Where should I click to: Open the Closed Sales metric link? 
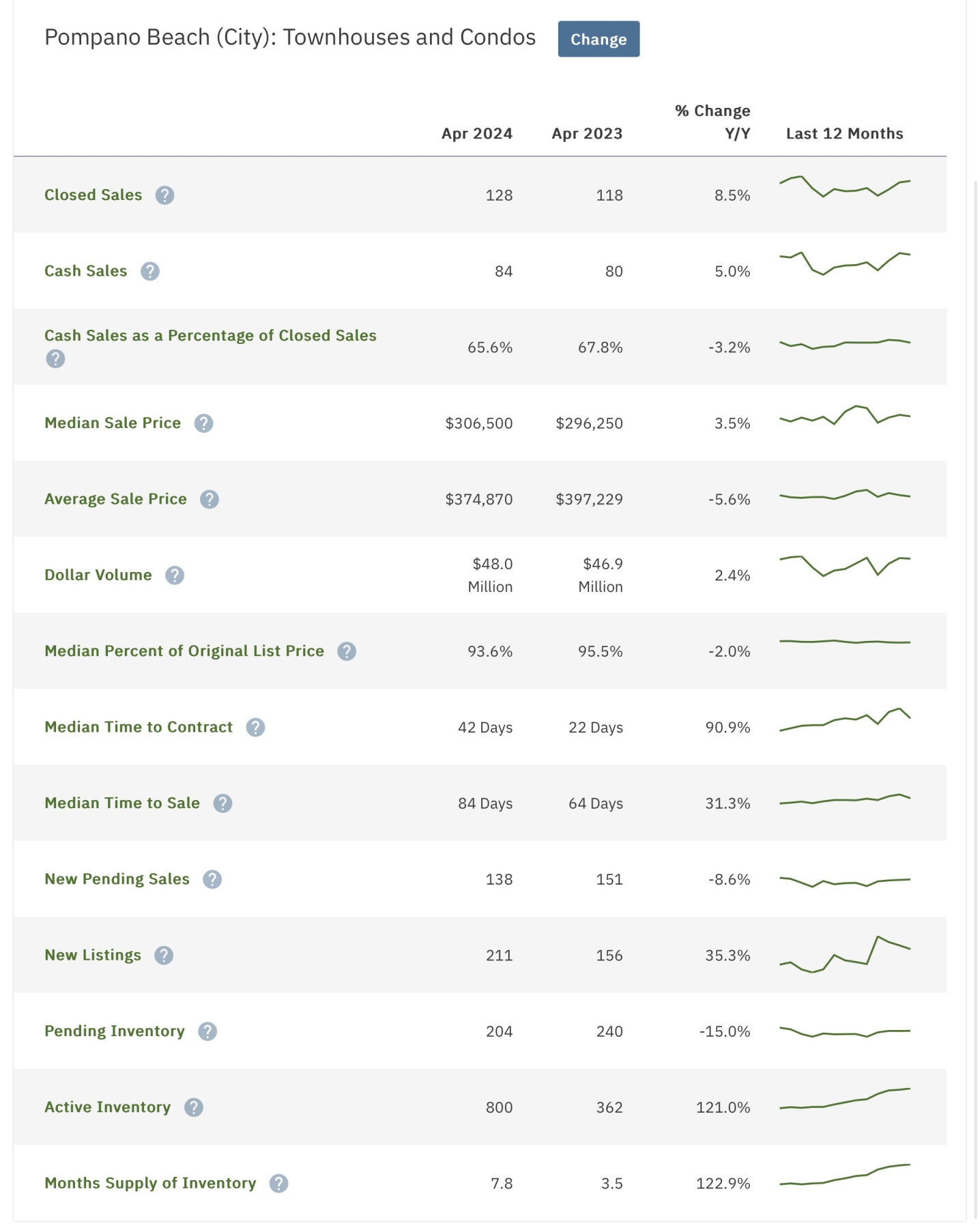click(93, 195)
